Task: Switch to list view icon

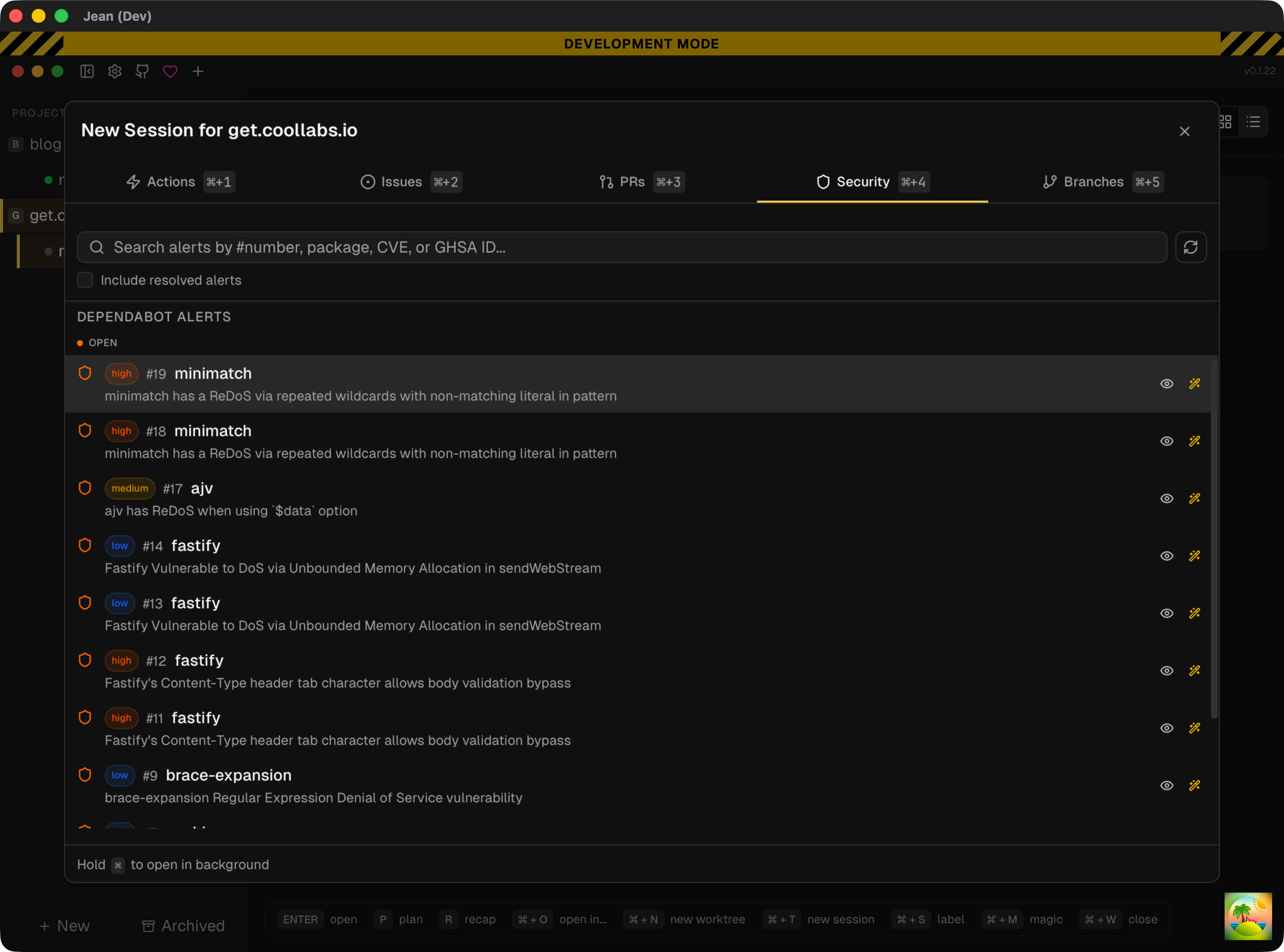Action: pos(1253,122)
